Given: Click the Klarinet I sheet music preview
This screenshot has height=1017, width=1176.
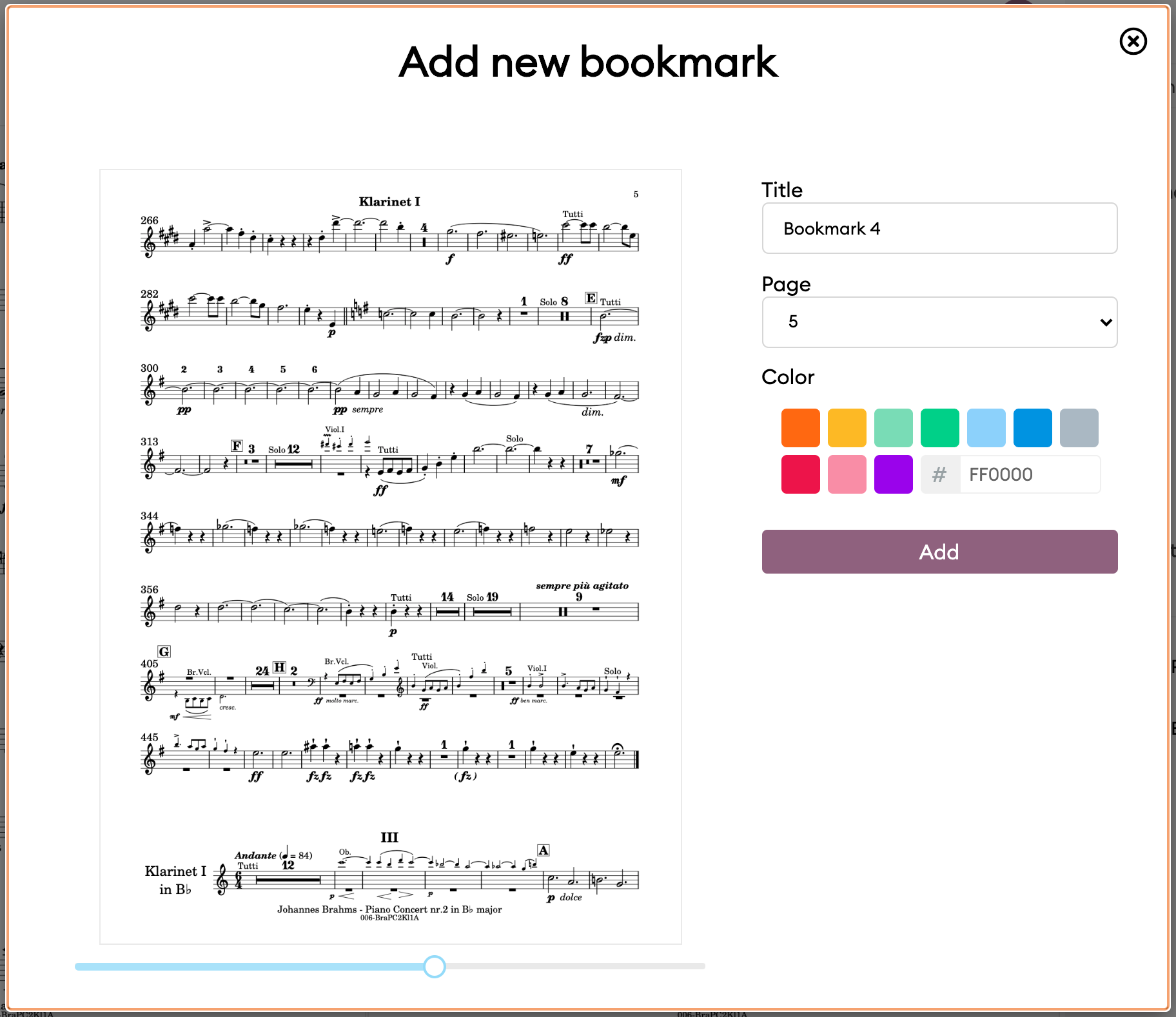Looking at the screenshot, I should pos(391,557).
